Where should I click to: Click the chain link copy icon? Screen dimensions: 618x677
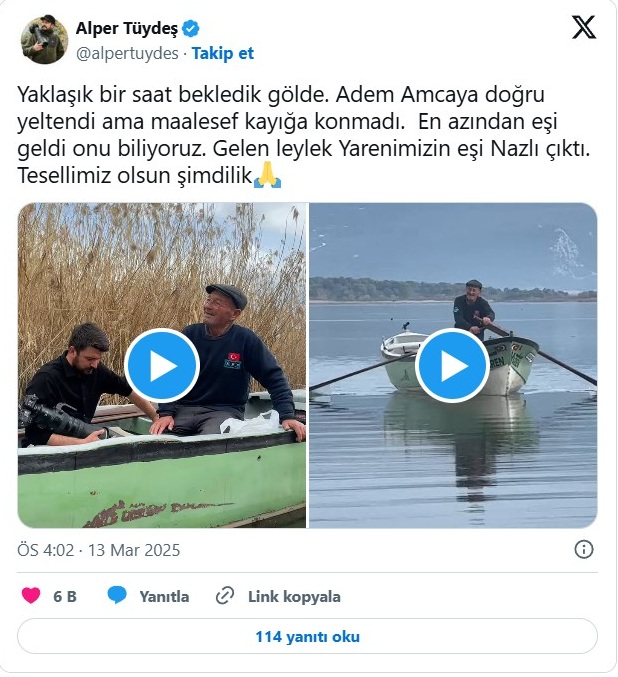[225, 596]
